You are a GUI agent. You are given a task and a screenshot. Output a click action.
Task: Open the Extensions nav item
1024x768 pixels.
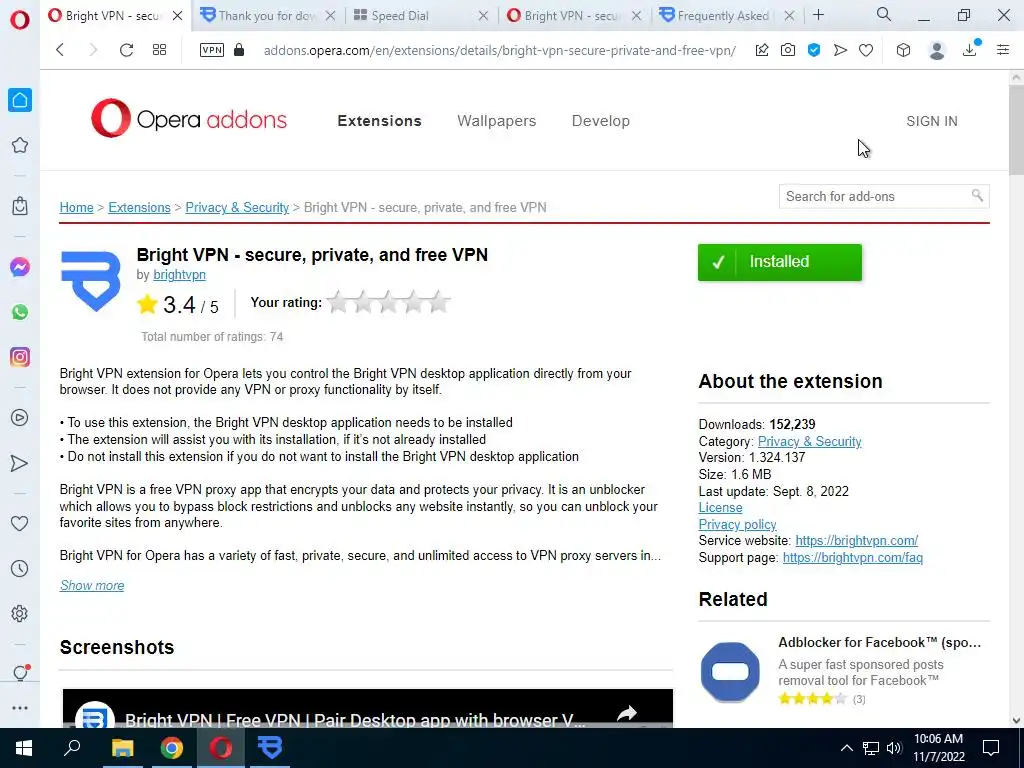point(379,121)
